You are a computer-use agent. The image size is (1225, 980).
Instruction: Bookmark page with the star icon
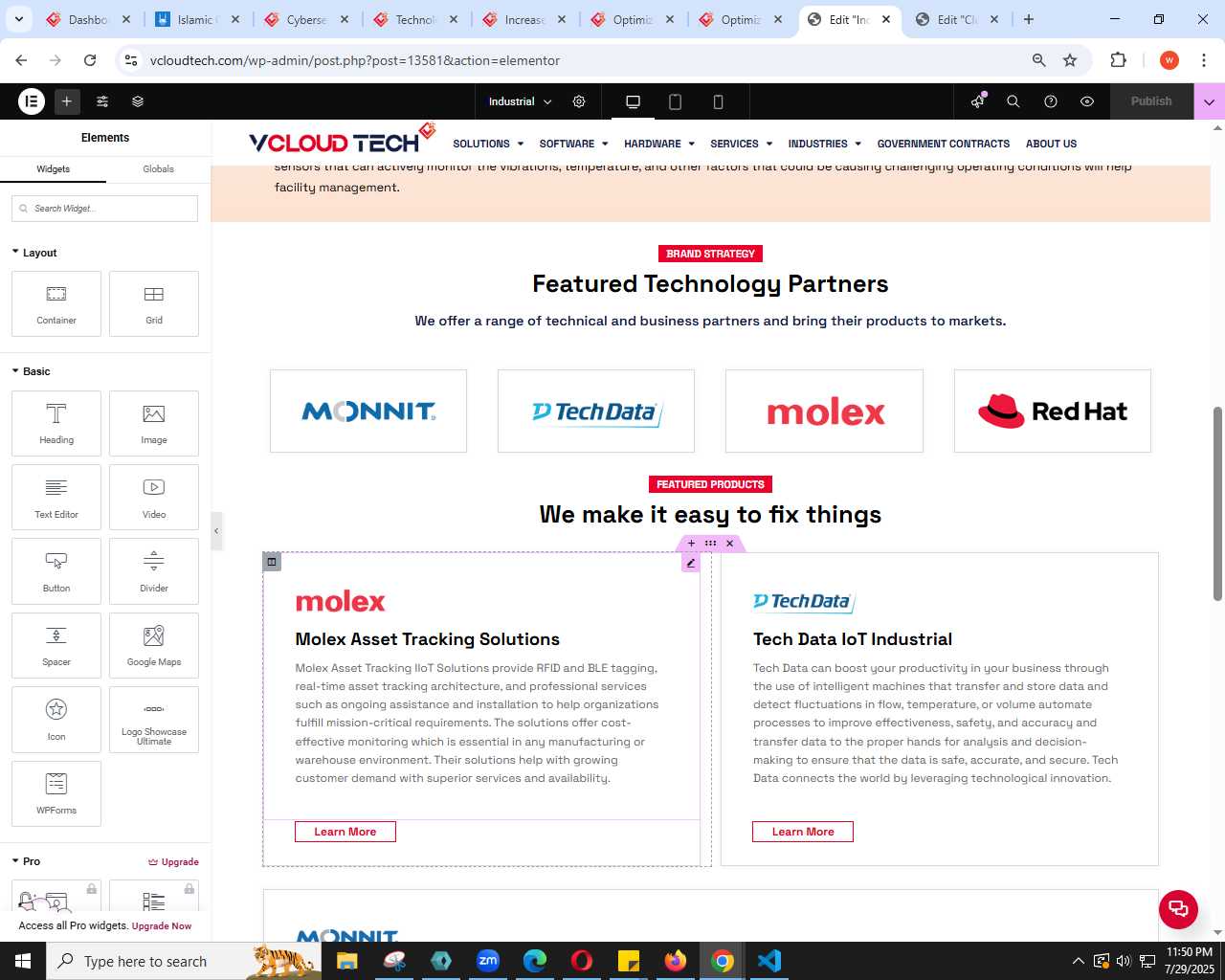1070,60
